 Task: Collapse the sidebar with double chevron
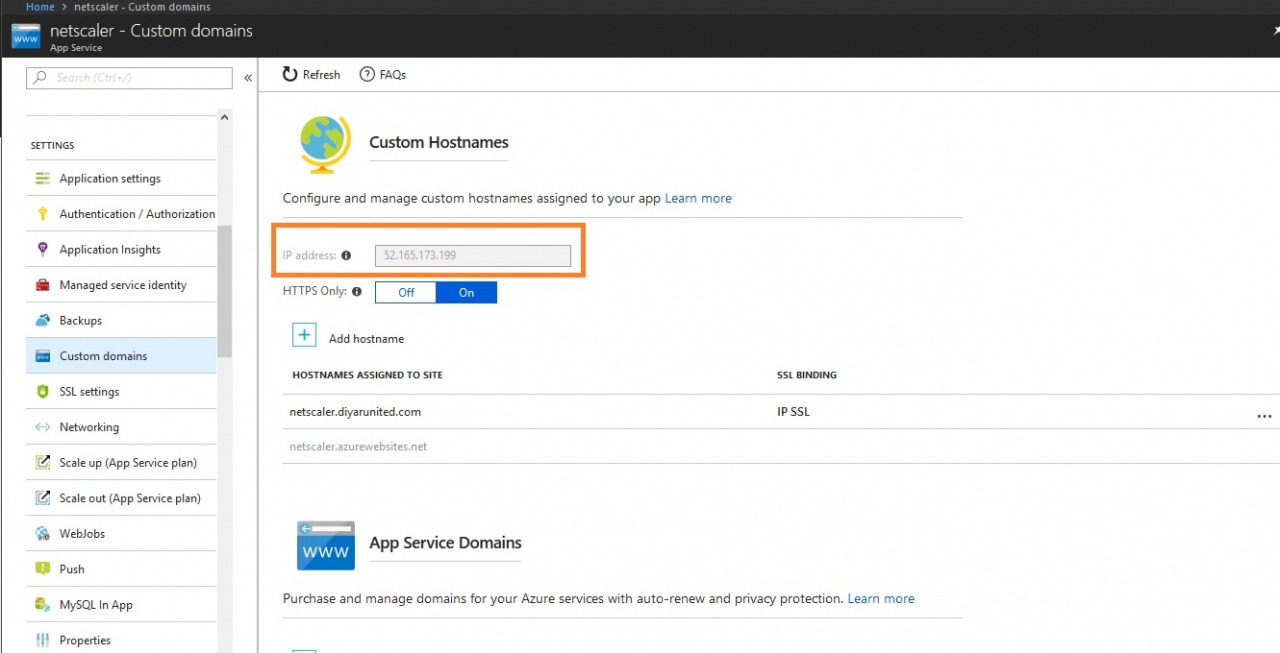[x=248, y=77]
